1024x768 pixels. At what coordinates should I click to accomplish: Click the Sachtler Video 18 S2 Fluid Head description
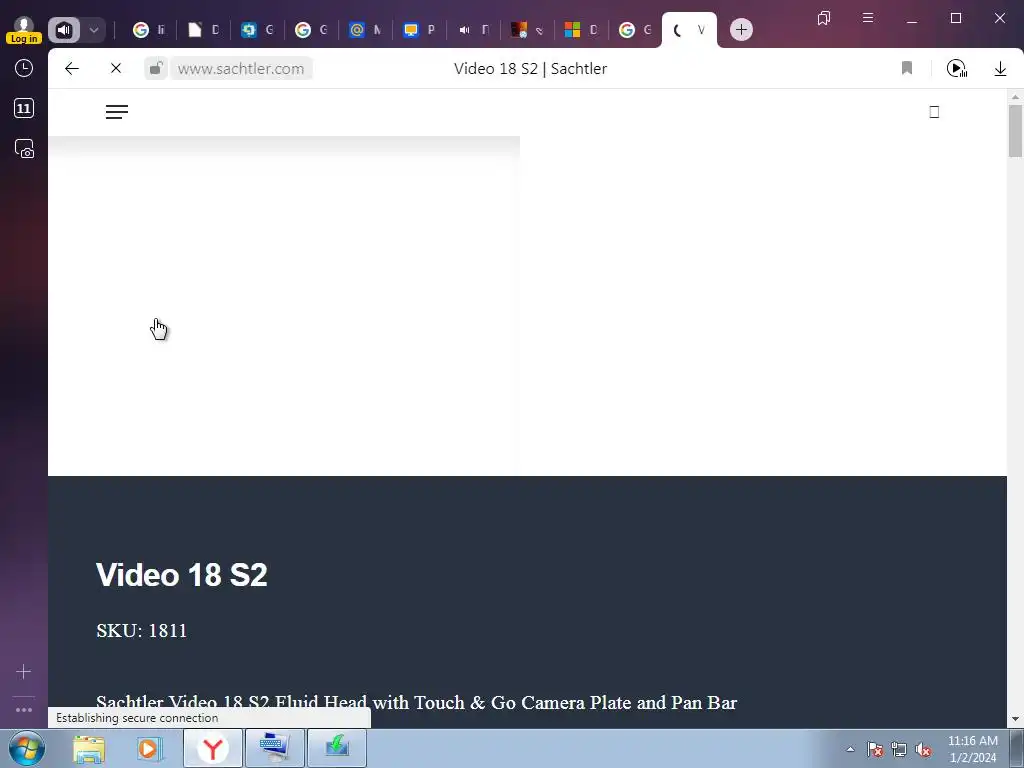416,703
